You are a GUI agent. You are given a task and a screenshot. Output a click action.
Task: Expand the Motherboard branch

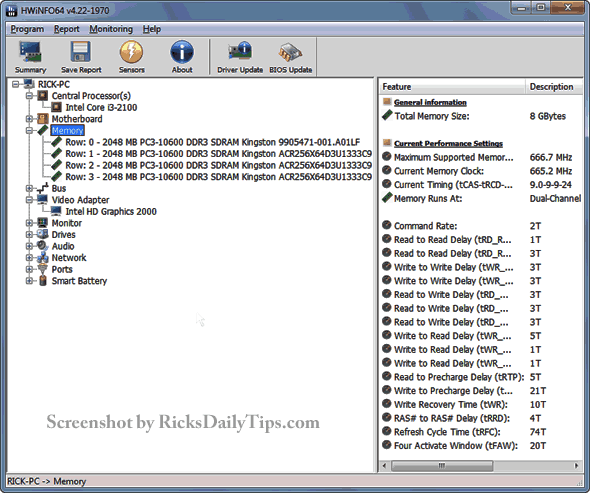click(29, 119)
